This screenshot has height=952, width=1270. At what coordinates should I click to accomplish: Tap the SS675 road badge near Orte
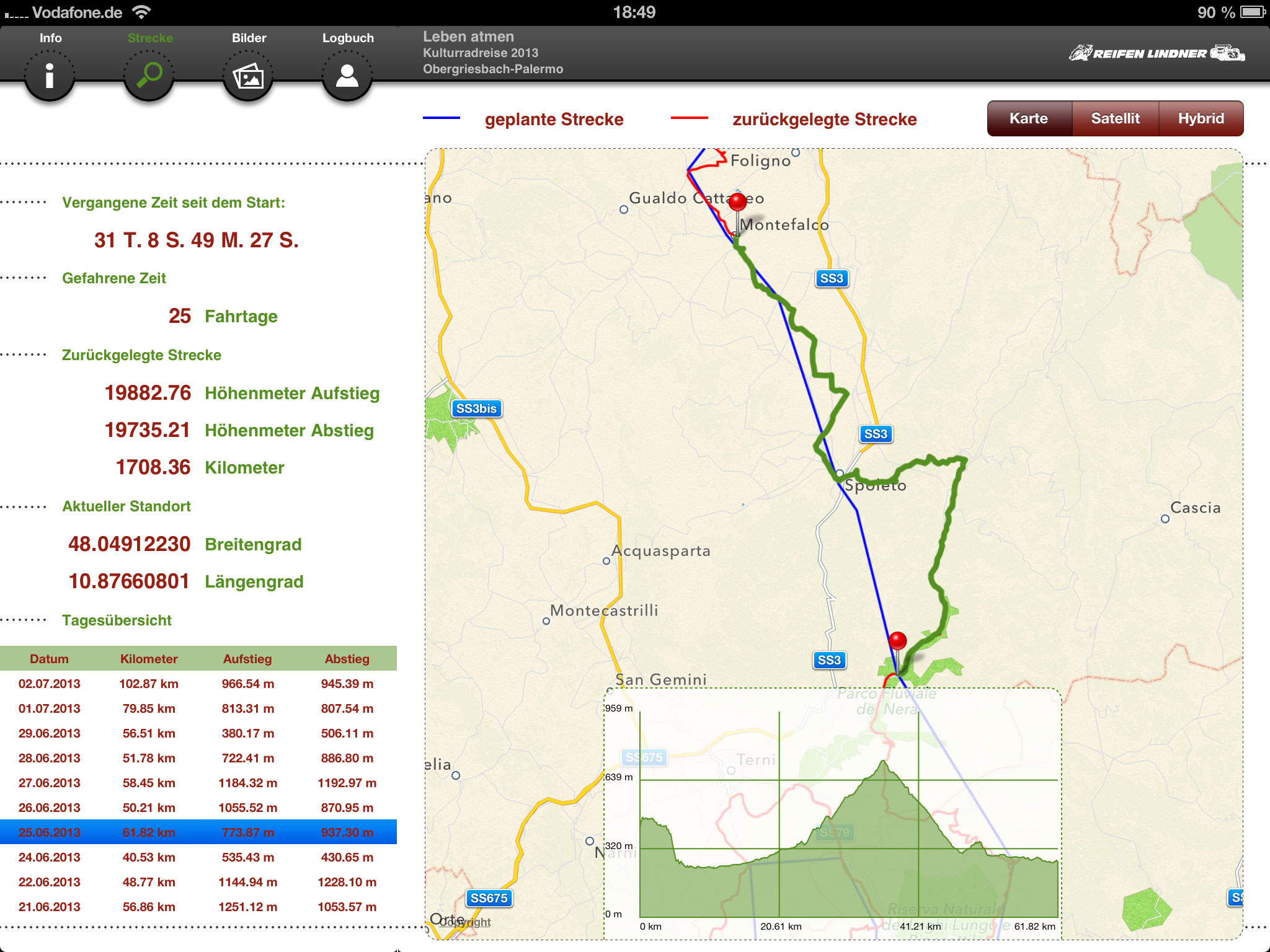[489, 898]
